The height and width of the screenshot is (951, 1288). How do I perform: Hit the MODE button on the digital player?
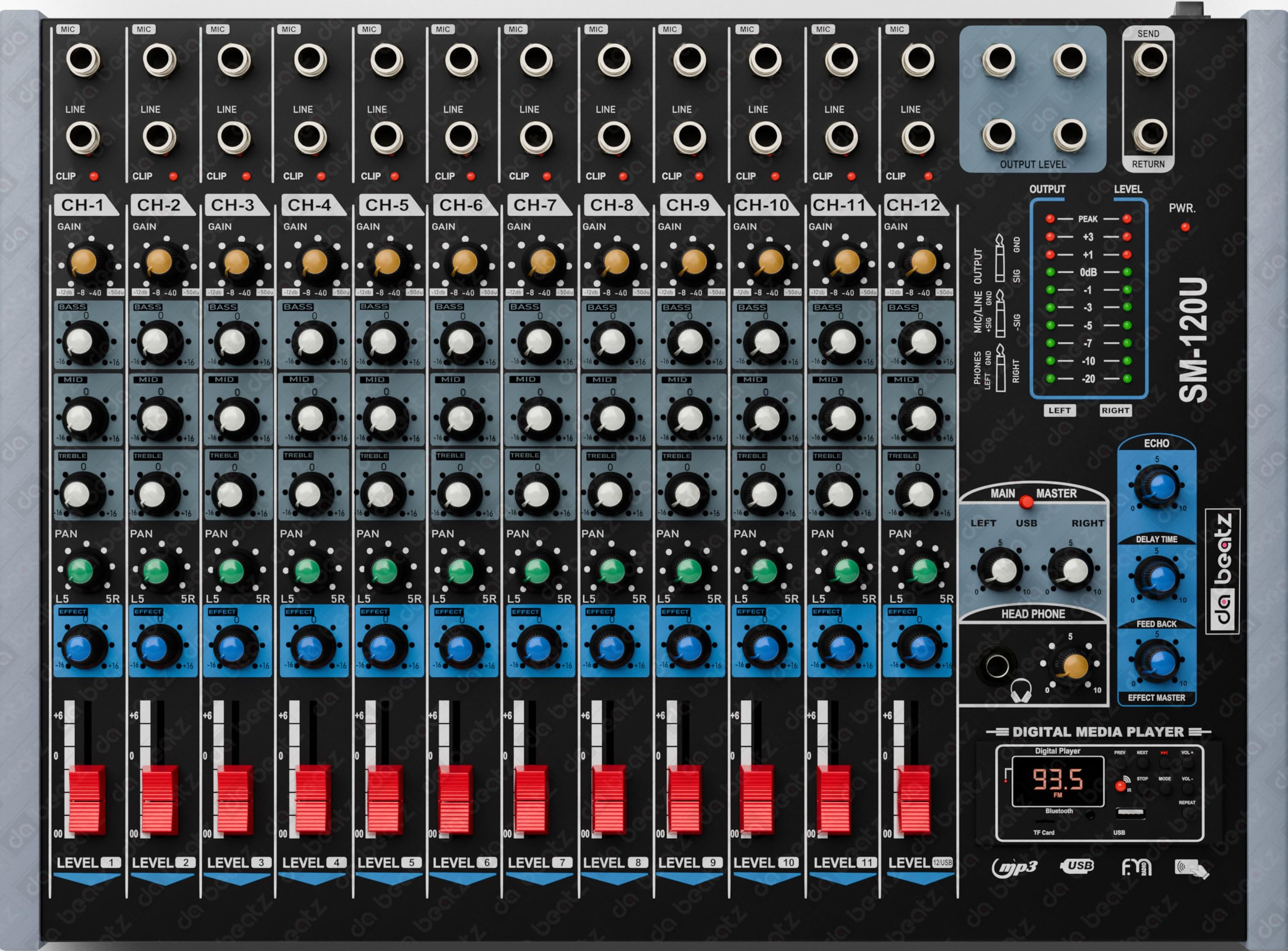tap(1165, 789)
